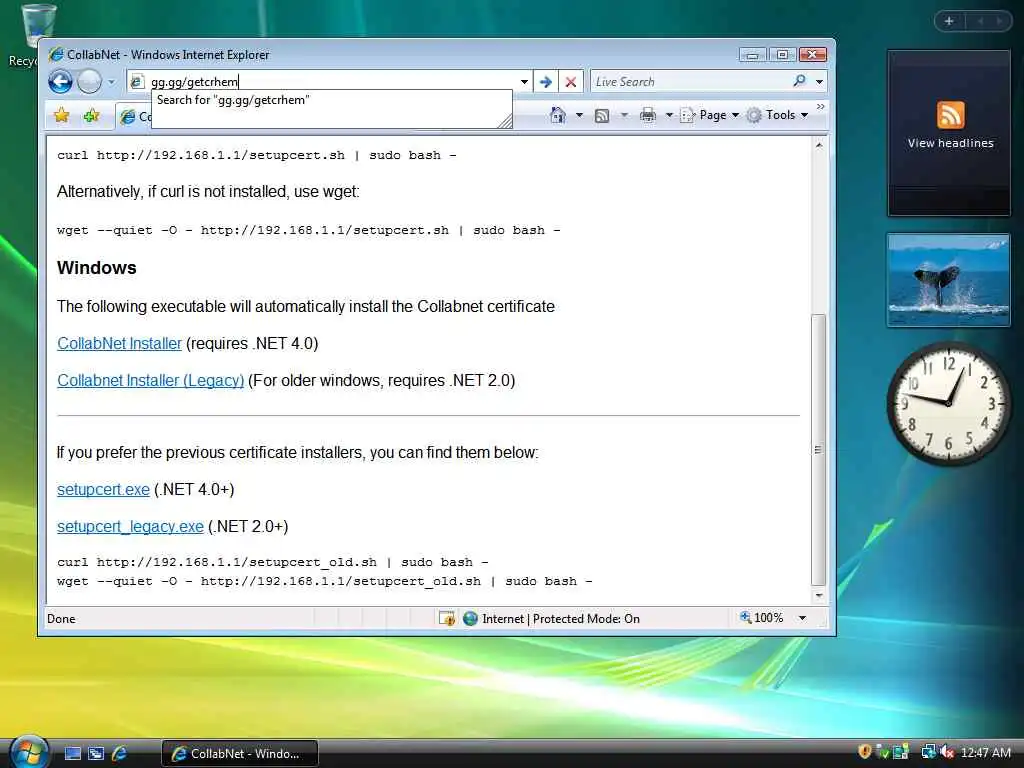Click the muted volume tray icon

pyautogui.click(x=947, y=752)
